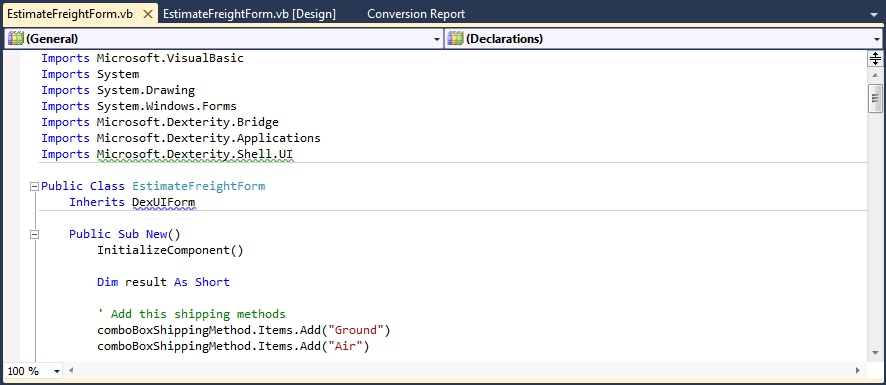The height and width of the screenshot is (385, 886).
Task: Click on Imports System.Windows.Forms line
Action: 139,106
